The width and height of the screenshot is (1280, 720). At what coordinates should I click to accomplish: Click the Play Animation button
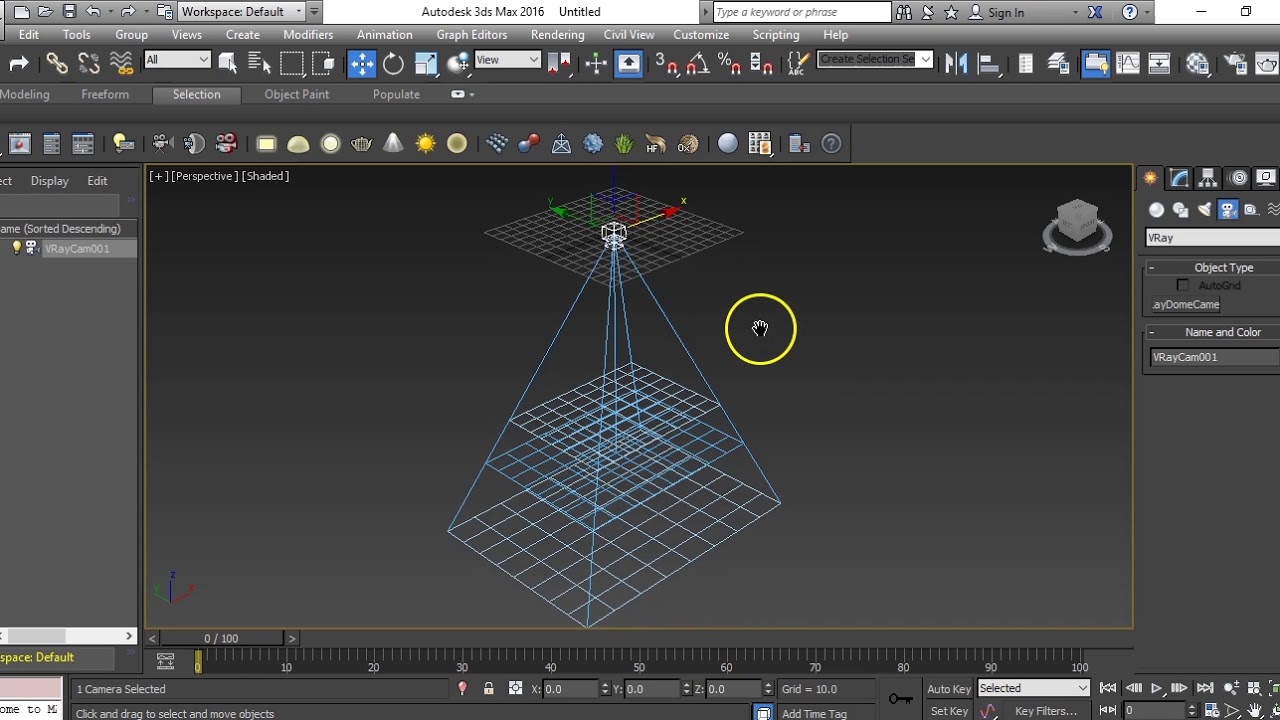coord(1156,688)
